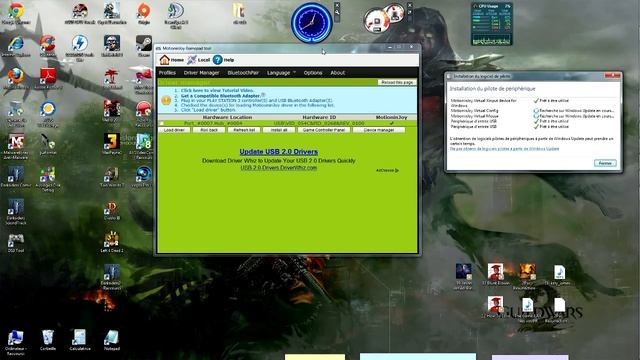
Task: Open the DS3 Tool gamepad shortcut
Action: [x=16, y=240]
